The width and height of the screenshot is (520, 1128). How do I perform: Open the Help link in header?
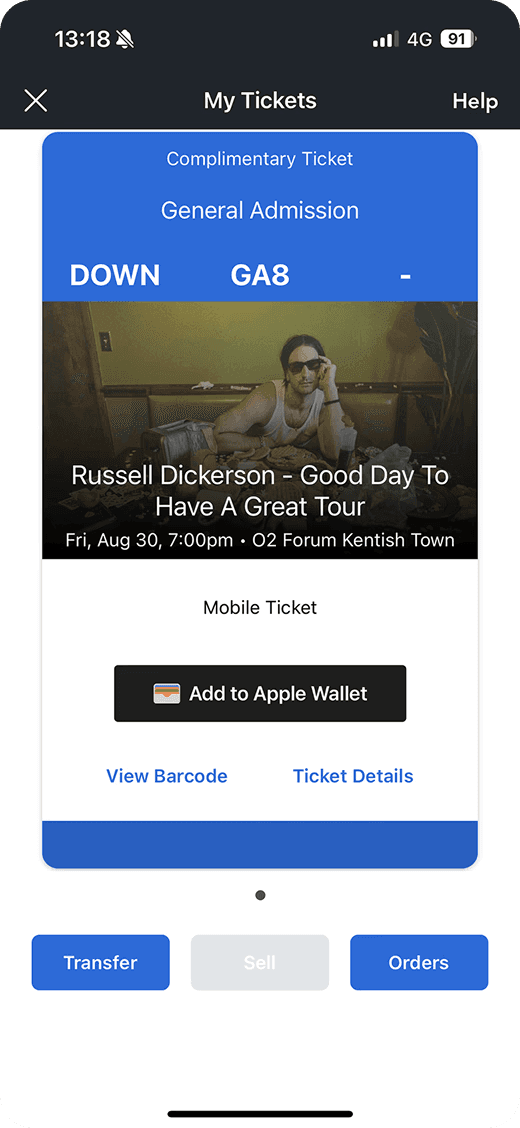475,101
